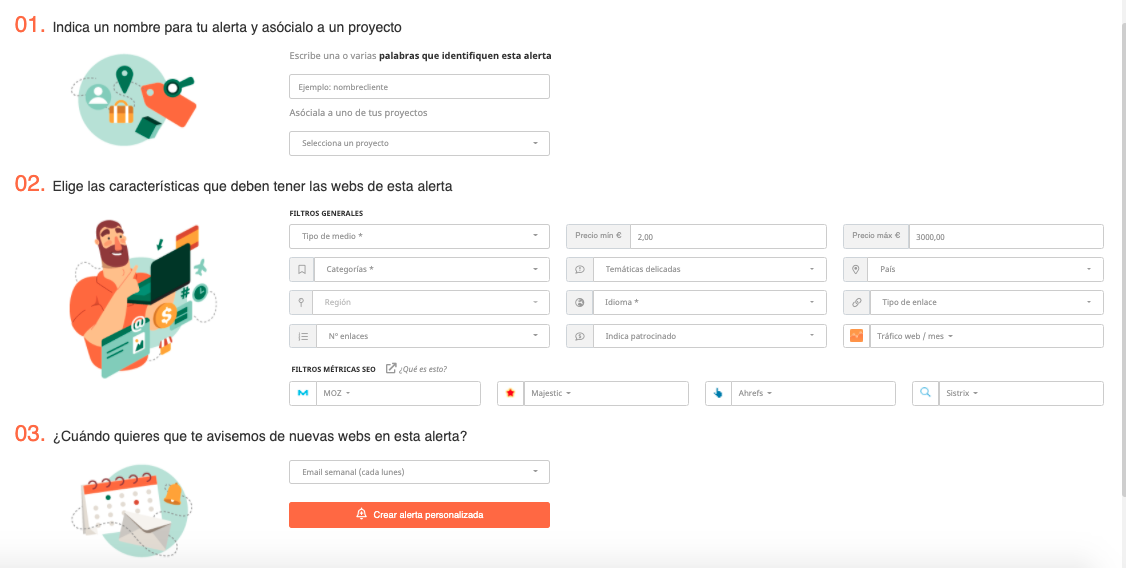This screenshot has width=1126, height=568.
Task: Expand the Tipo de medio dropdown
Action: (419, 237)
